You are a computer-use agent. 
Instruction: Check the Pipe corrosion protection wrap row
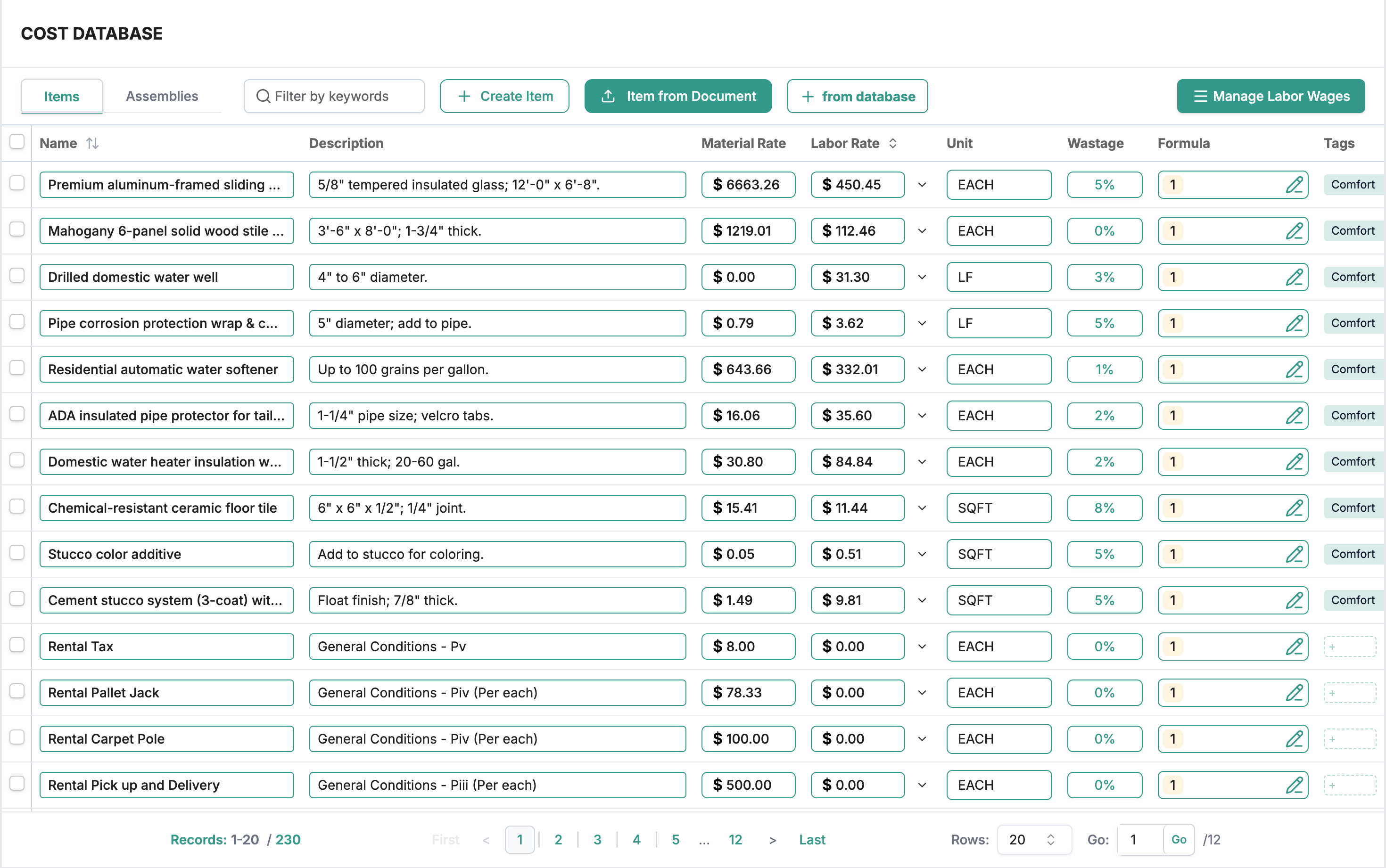(x=17, y=321)
